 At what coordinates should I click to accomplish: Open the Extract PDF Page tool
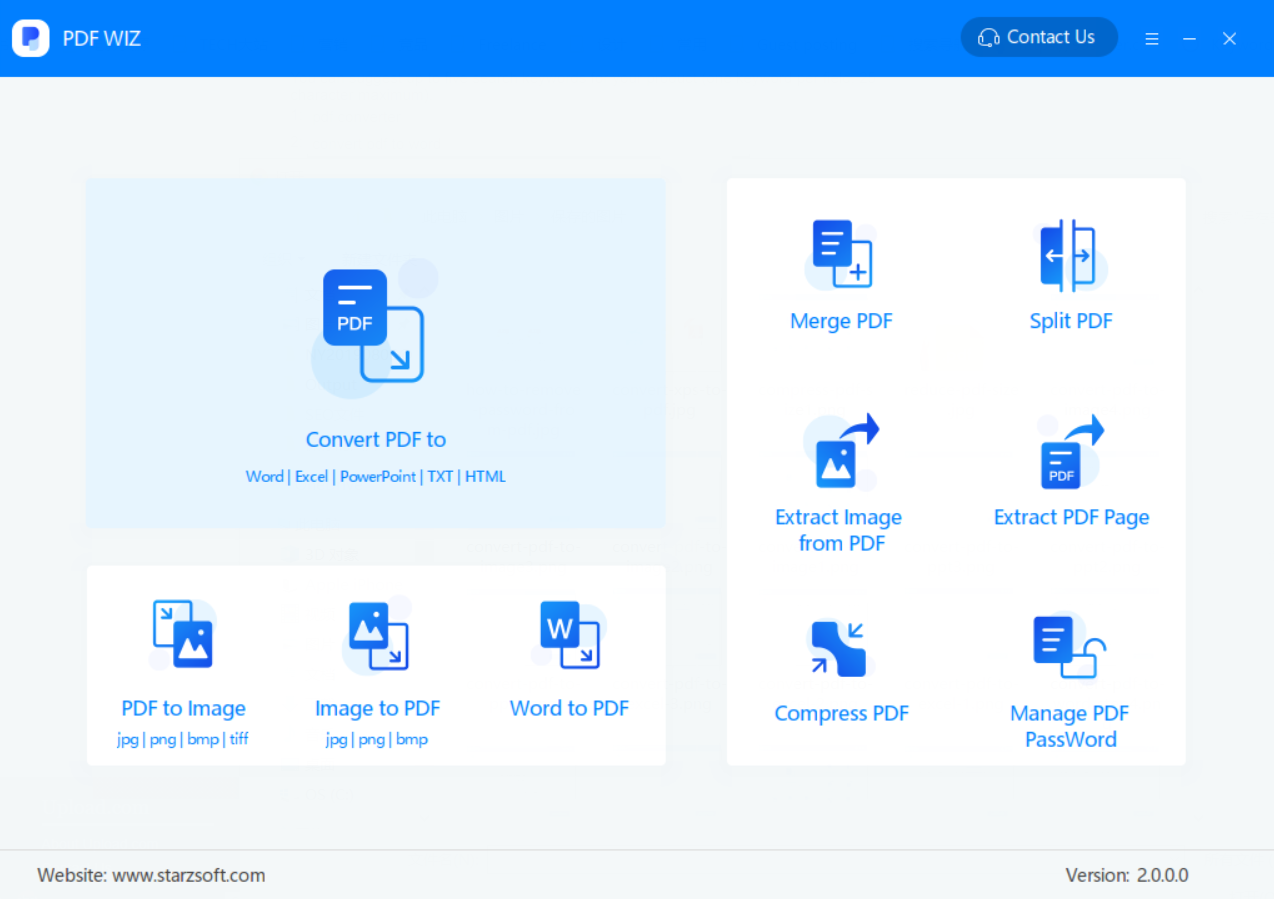point(1071,470)
